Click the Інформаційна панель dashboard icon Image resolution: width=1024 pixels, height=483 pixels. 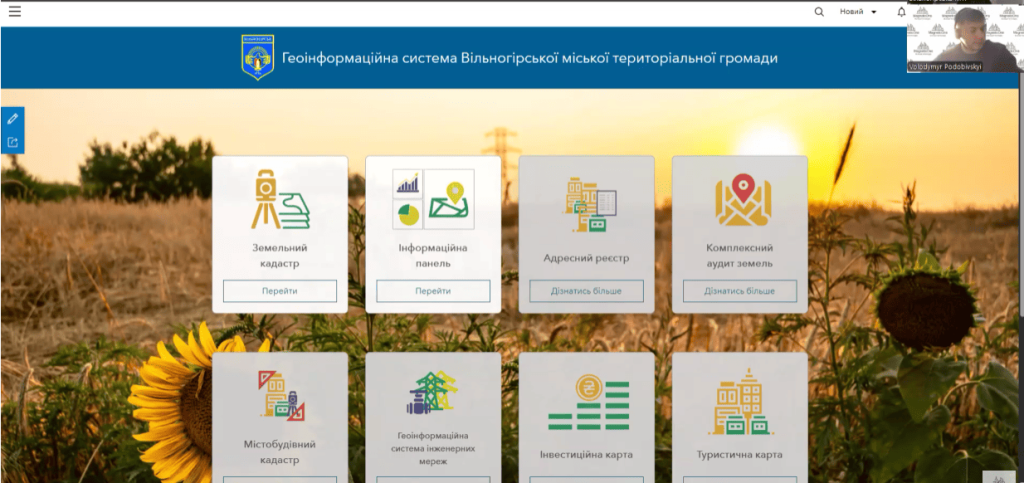pyautogui.click(x=434, y=199)
